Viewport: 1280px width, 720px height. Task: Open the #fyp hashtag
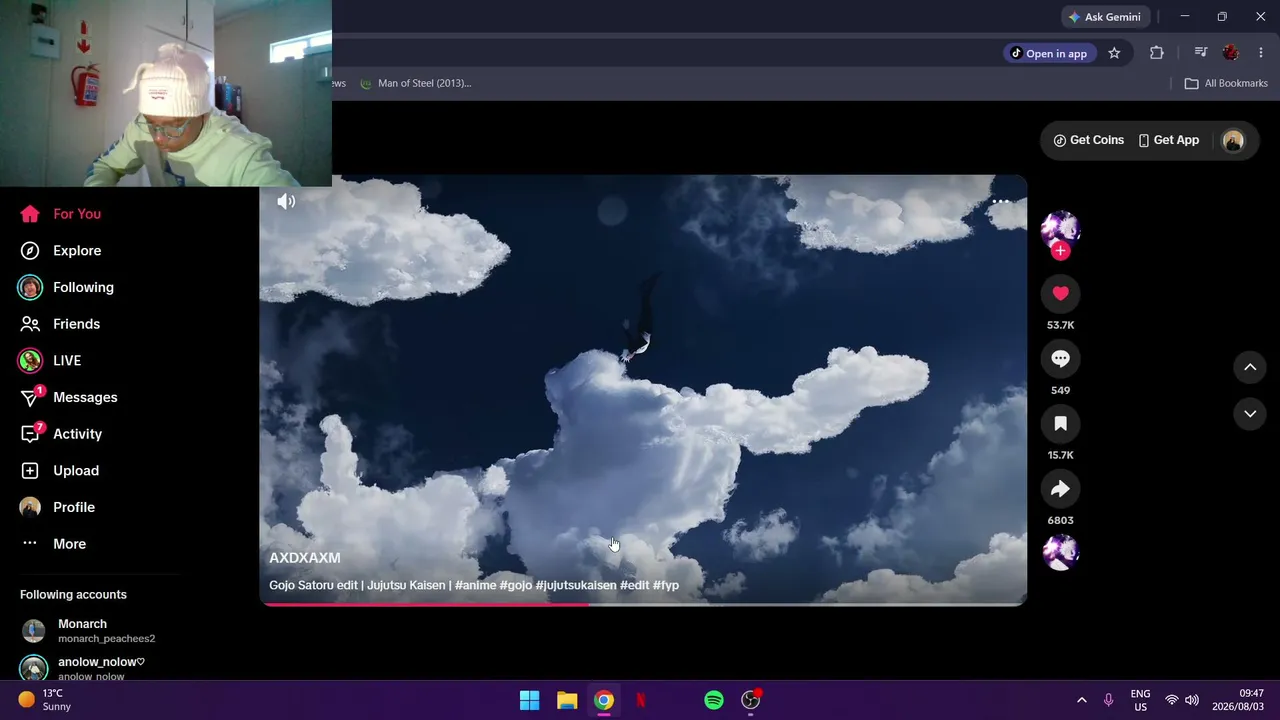click(666, 585)
